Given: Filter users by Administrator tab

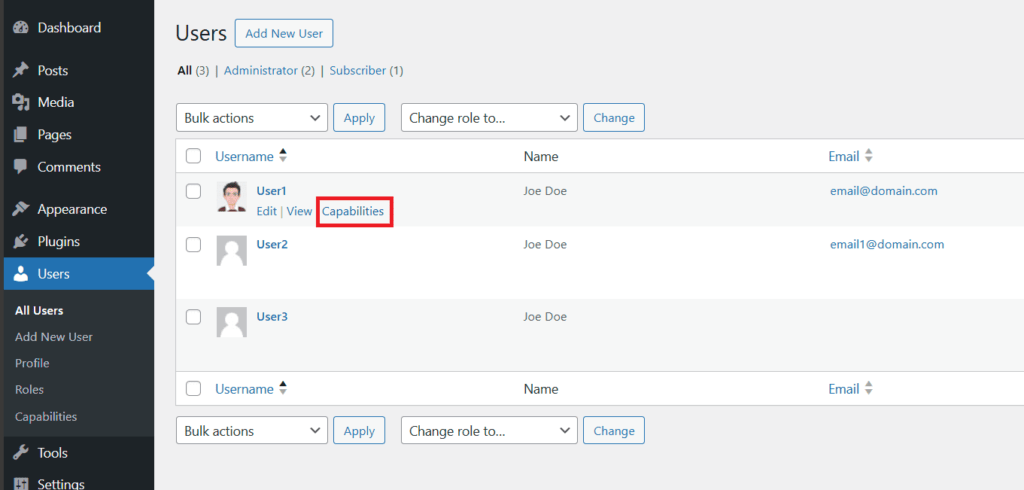Looking at the screenshot, I should (x=260, y=71).
